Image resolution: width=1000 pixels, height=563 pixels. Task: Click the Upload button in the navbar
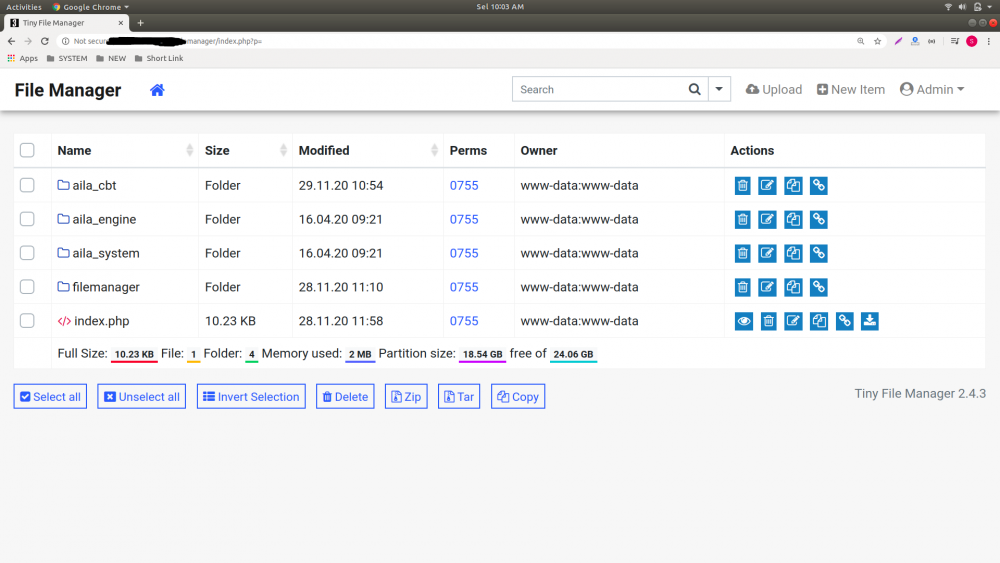click(x=774, y=89)
